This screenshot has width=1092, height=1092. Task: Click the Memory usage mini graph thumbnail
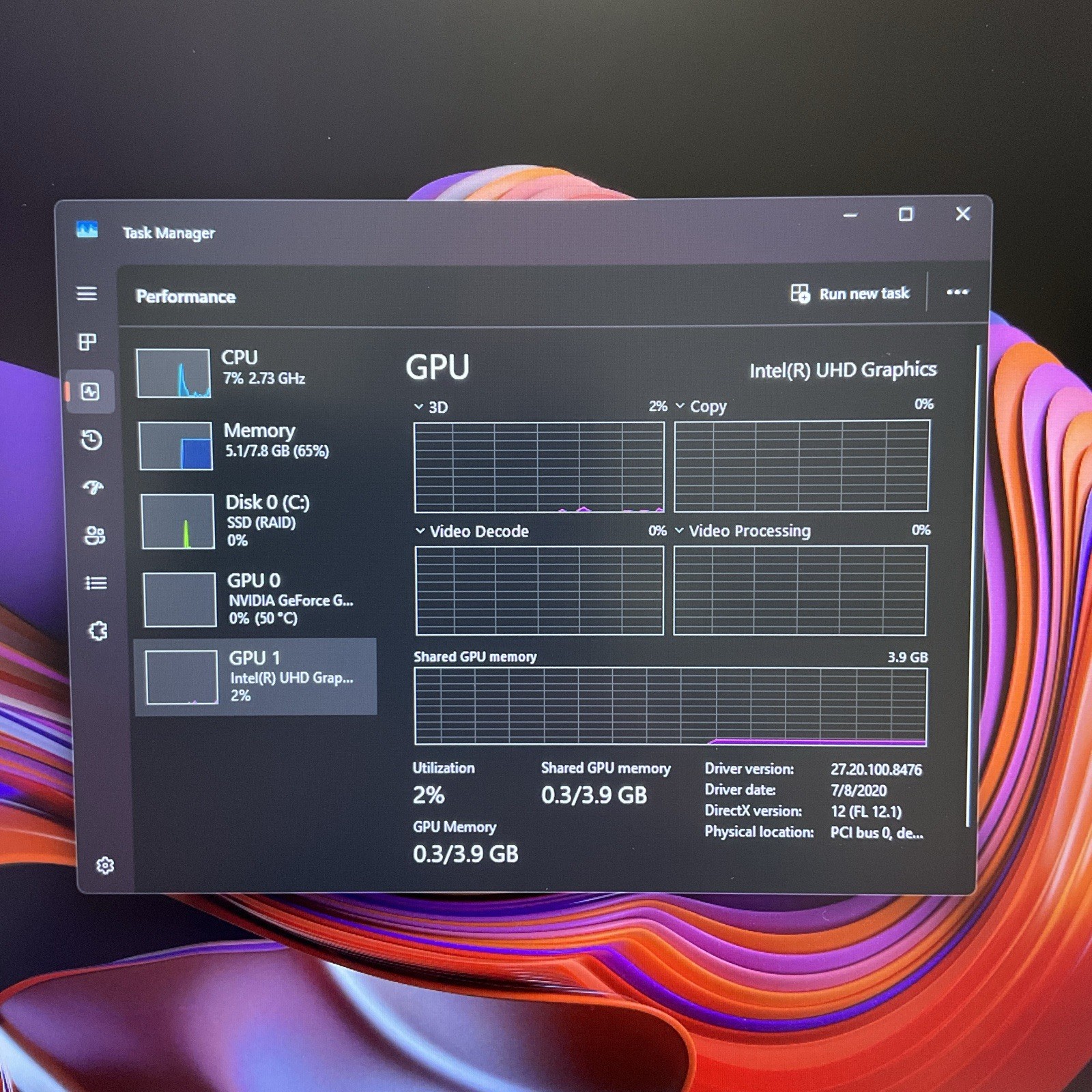point(175,446)
